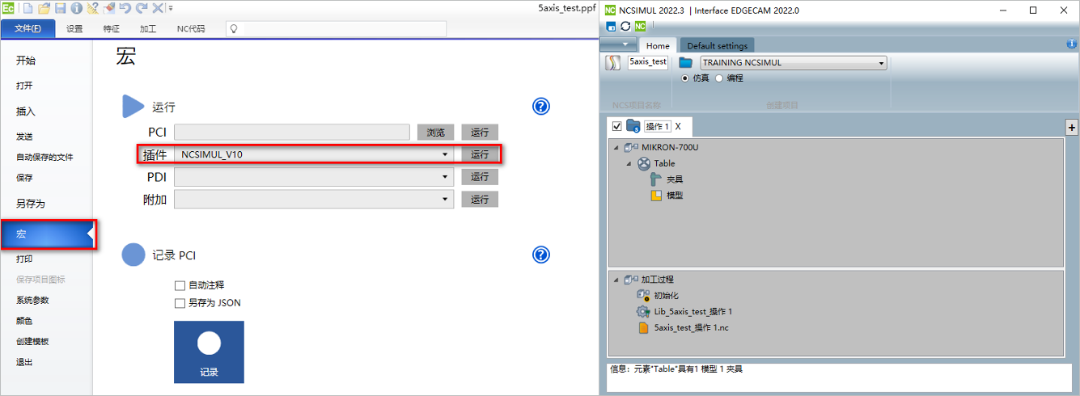
Task: Click 运行 button in the PCI row
Action: click(x=480, y=133)
